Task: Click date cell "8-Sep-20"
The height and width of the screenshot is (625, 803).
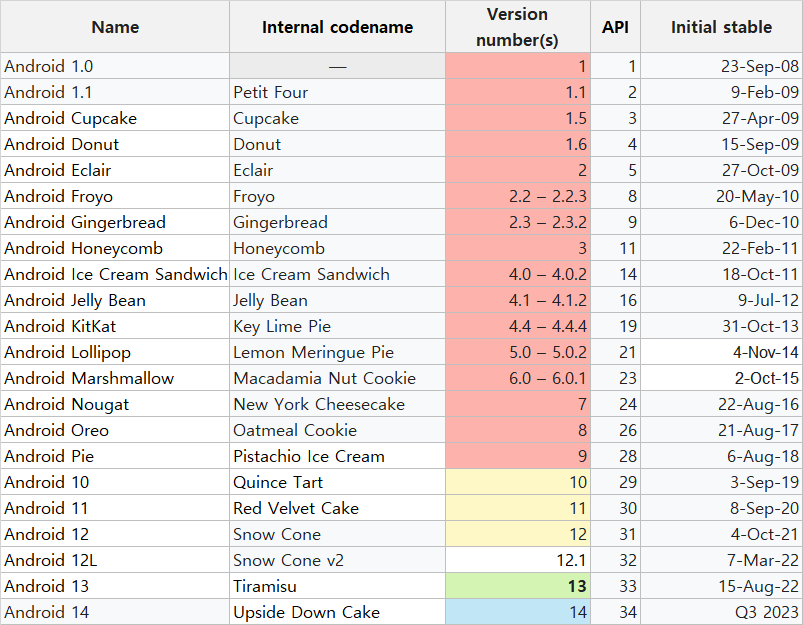Action: 722,508
